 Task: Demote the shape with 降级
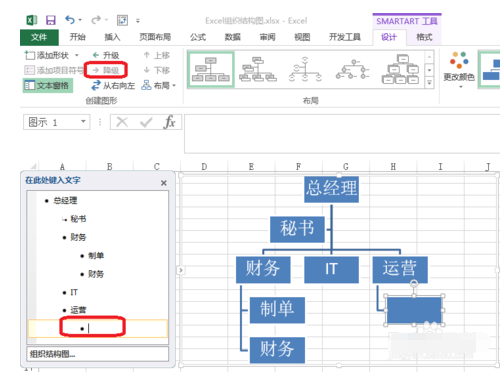point(106,70)
